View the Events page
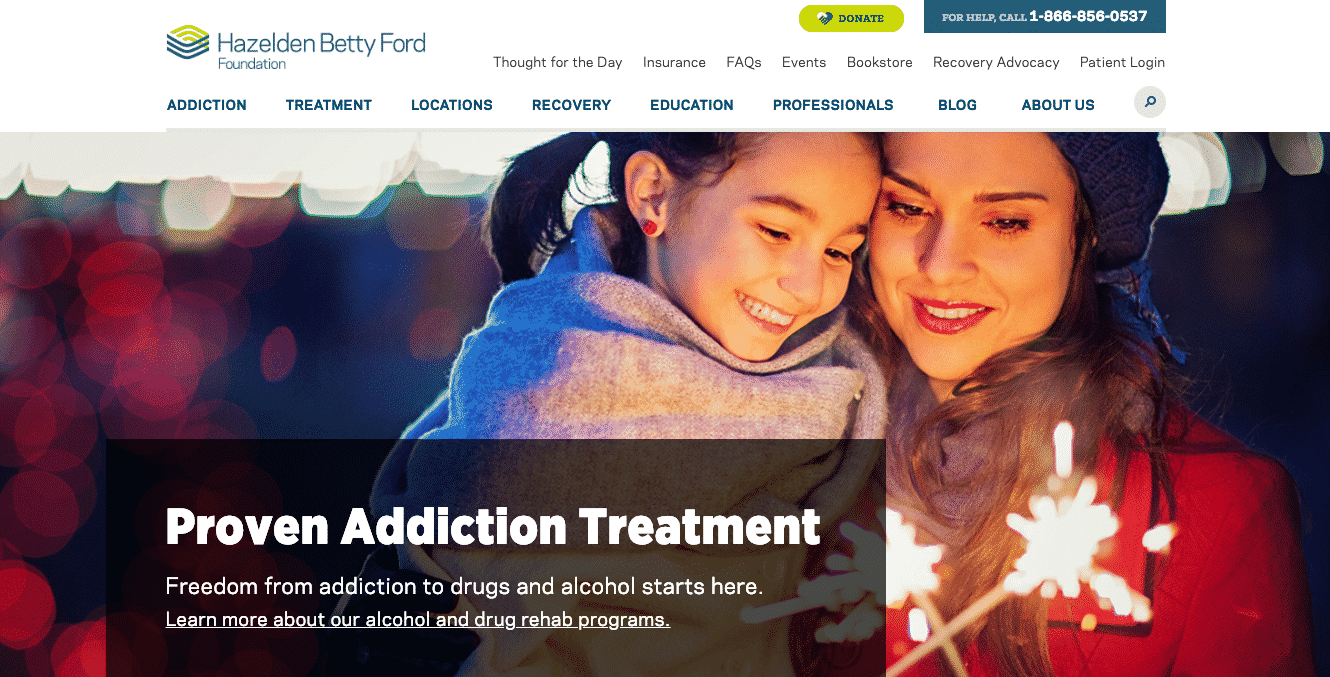The image size is (1330, 677). pos(804,62)
